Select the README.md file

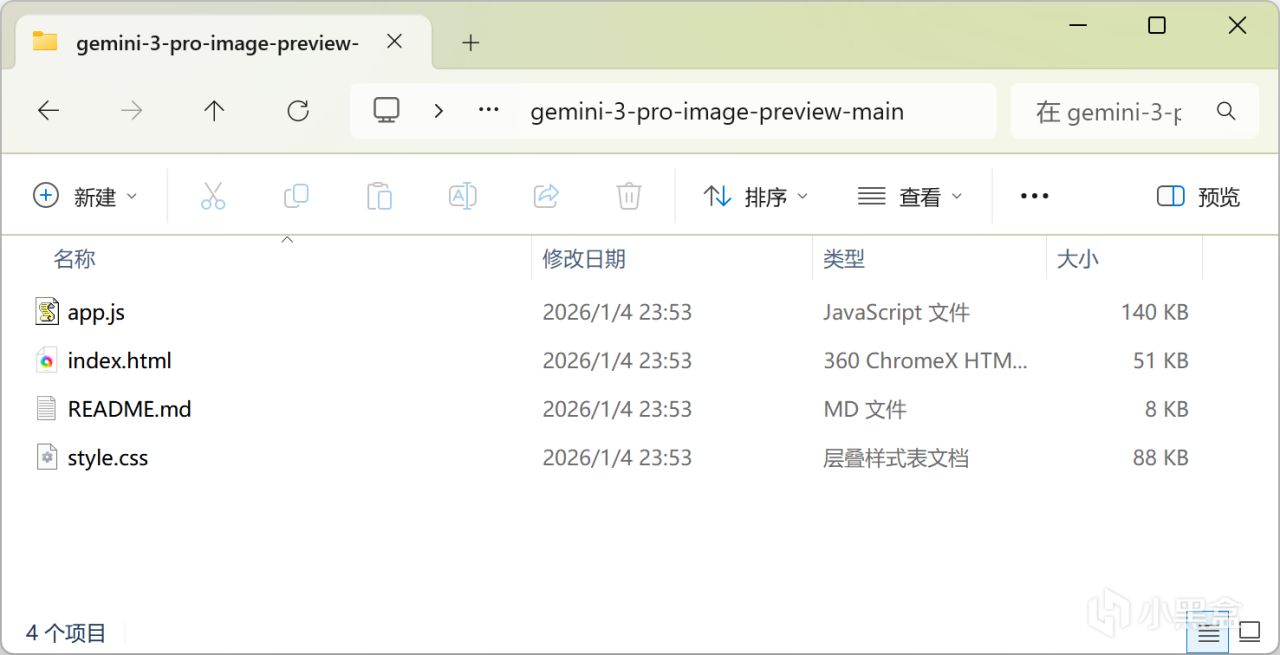[x=129, y=409]
